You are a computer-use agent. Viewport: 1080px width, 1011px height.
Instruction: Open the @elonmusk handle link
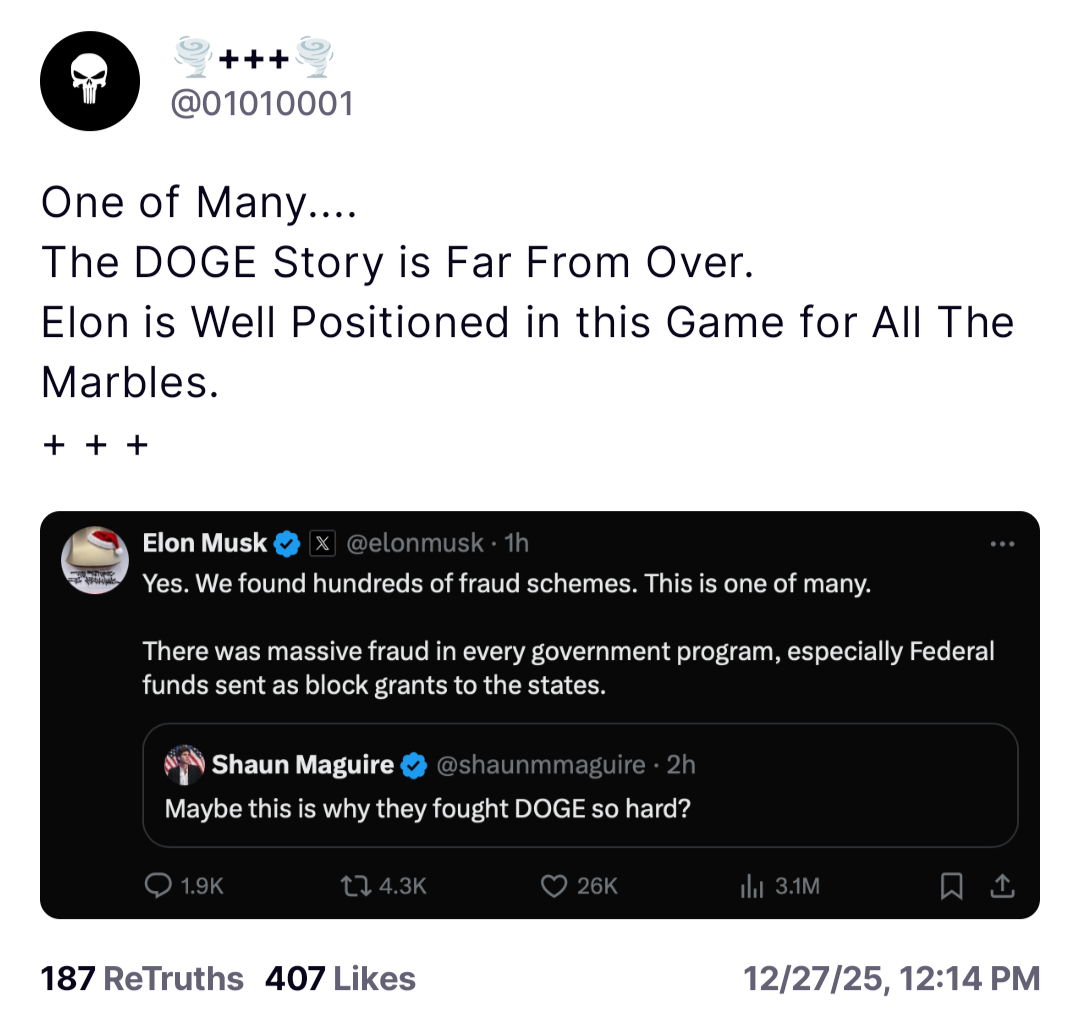[418, 543]
